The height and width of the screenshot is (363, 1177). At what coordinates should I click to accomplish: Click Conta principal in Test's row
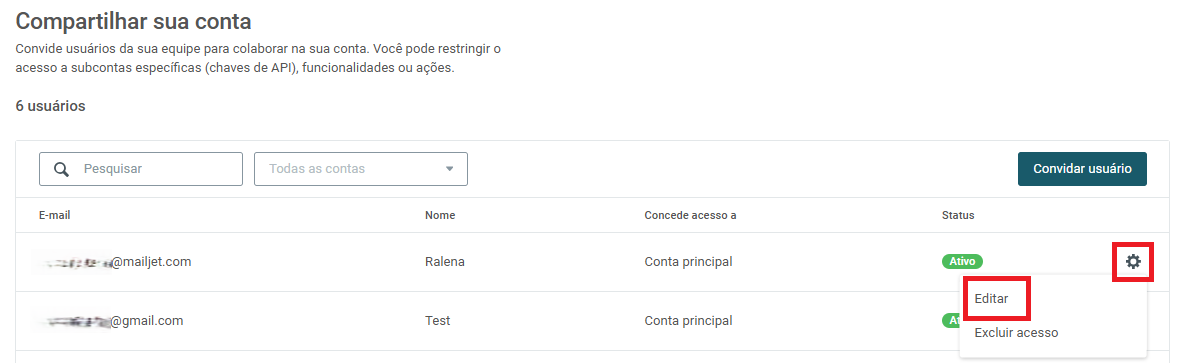[x=688, y=320]
